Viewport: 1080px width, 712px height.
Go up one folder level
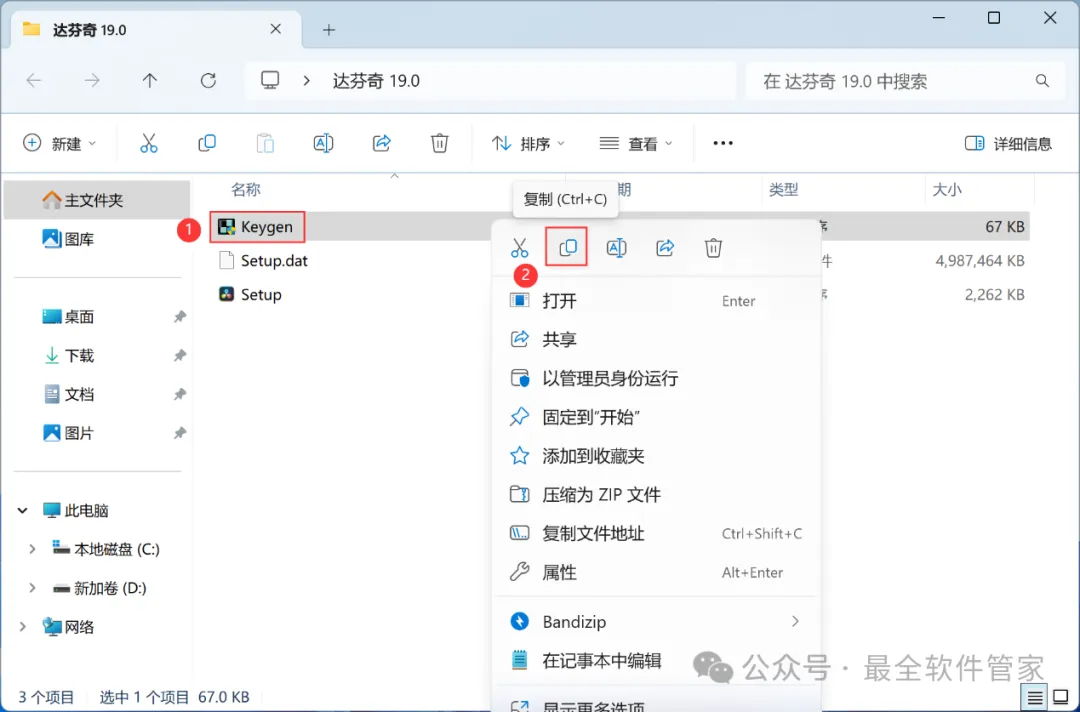pos(149,81)
